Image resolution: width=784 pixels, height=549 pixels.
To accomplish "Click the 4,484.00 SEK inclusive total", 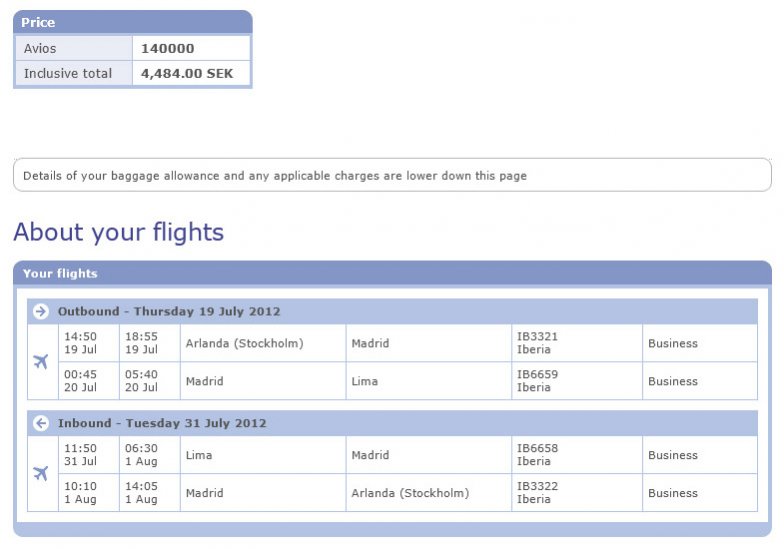I will click(x=187, y=73).
